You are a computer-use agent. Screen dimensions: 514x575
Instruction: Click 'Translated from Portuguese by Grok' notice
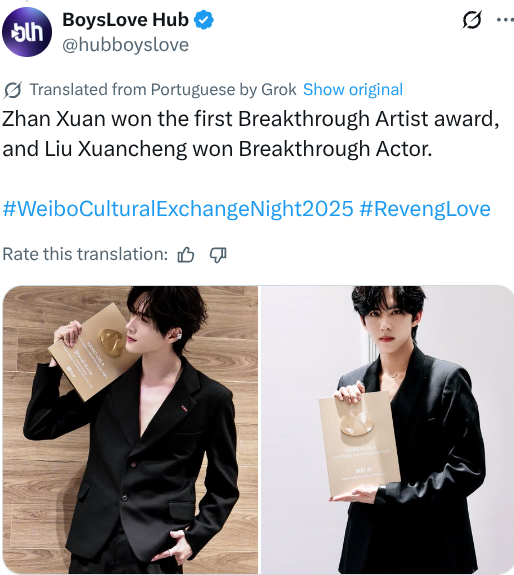pos(163,89)
